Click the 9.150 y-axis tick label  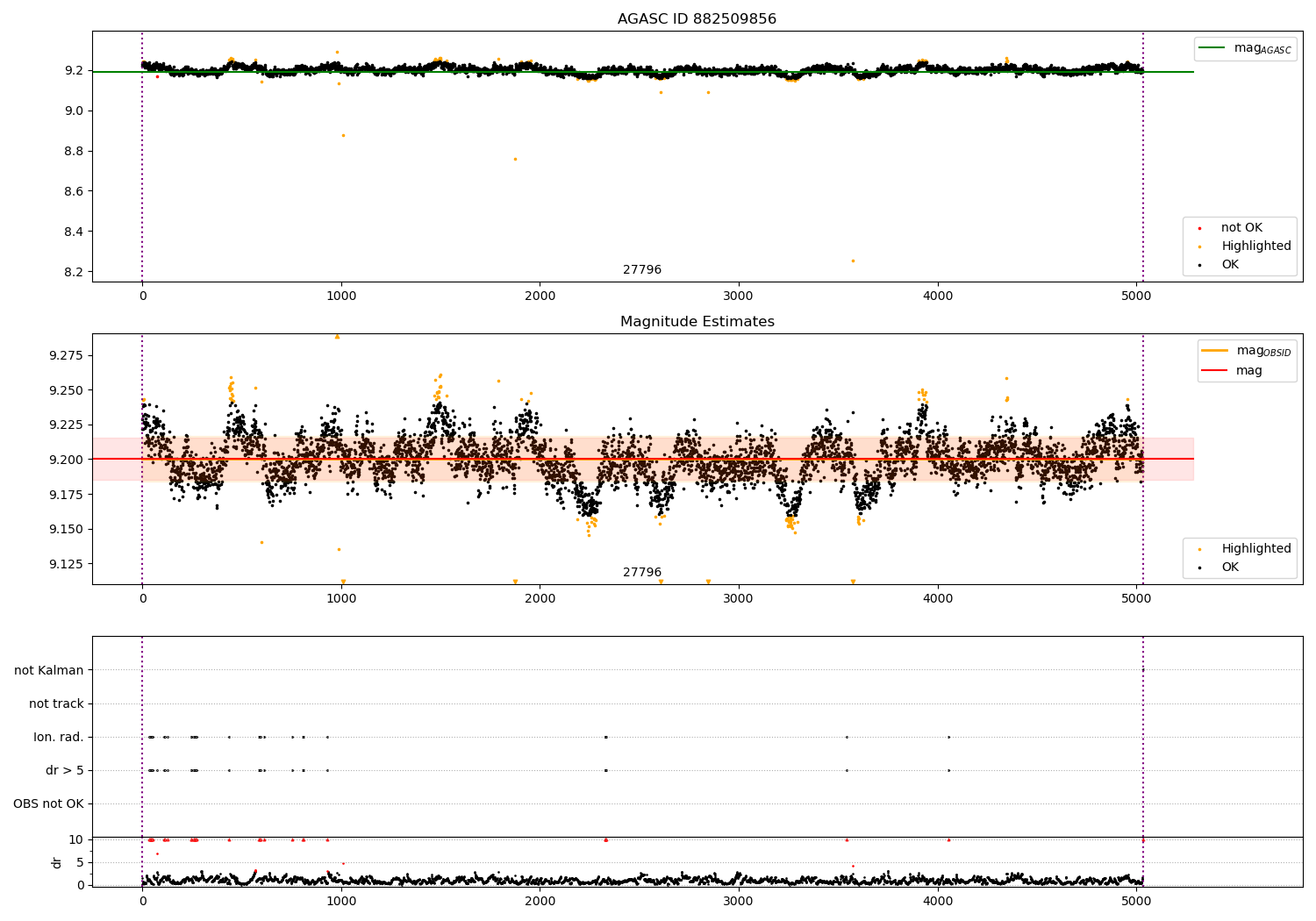(66, 529)
